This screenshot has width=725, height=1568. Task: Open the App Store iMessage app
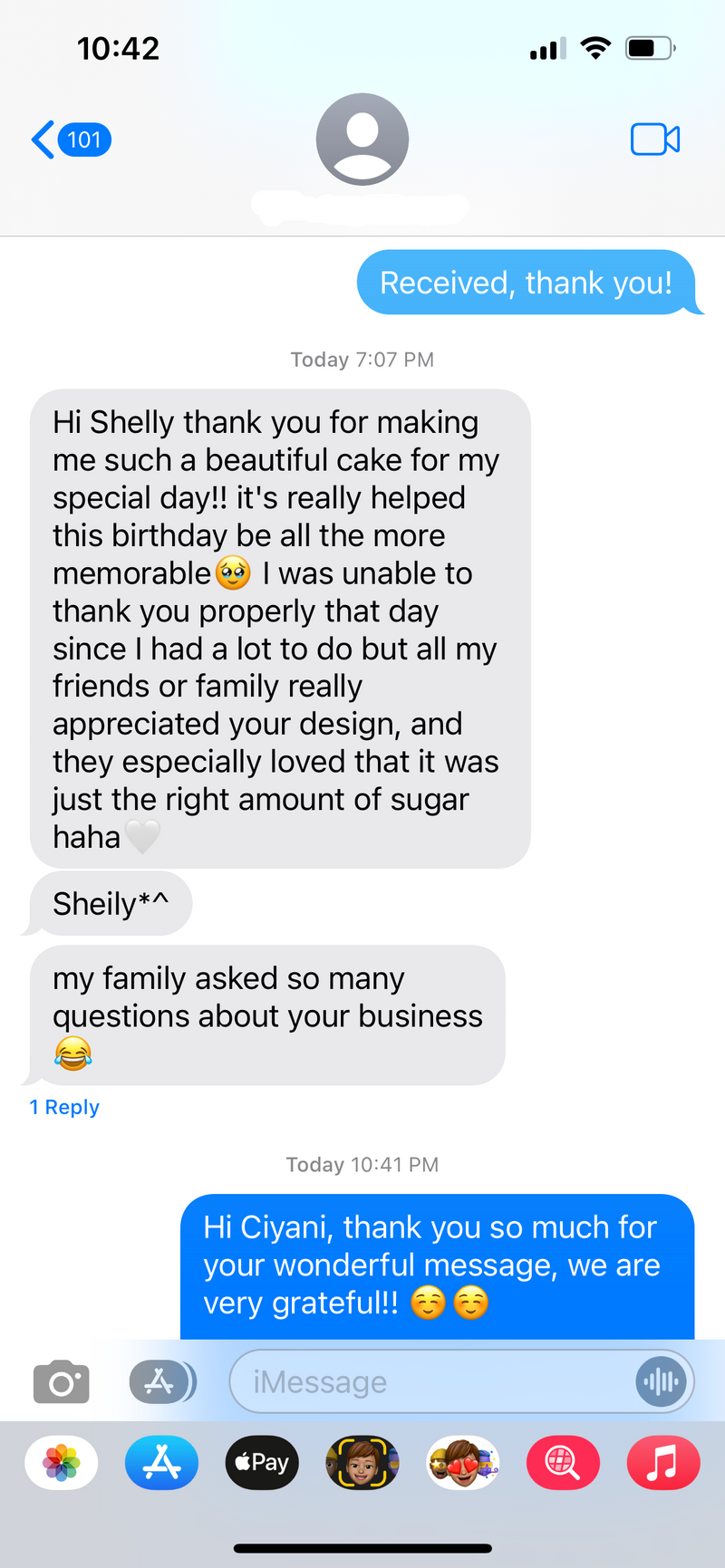161,1463
